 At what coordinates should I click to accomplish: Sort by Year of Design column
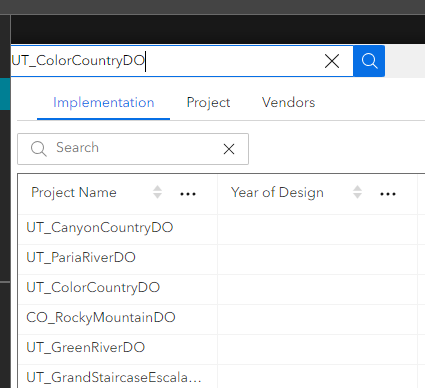[357, 192]
